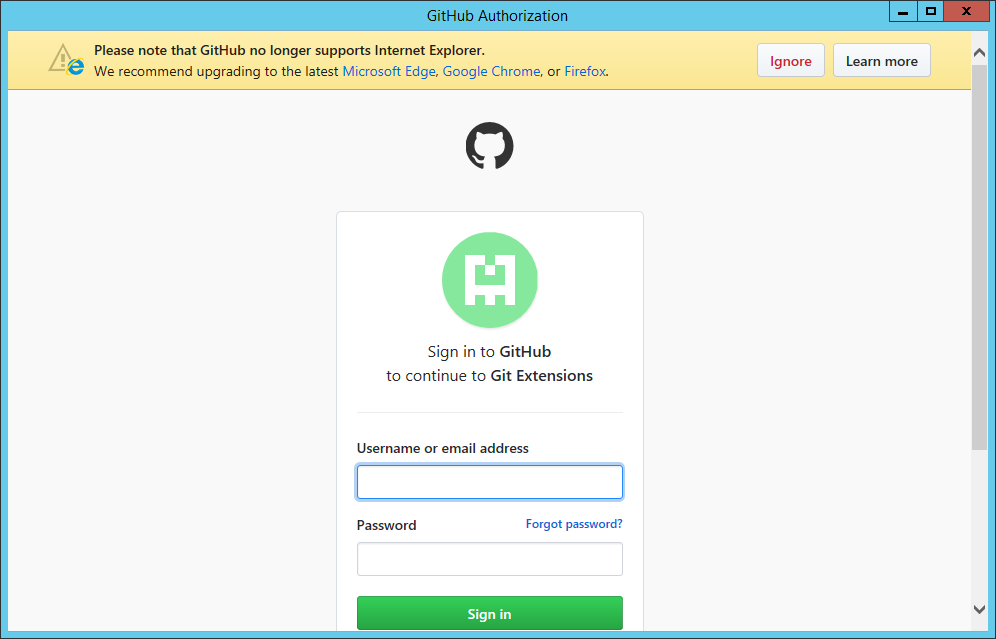Open the Microsoft Edge link
The image size is (996, 639).
pos(388,71)
